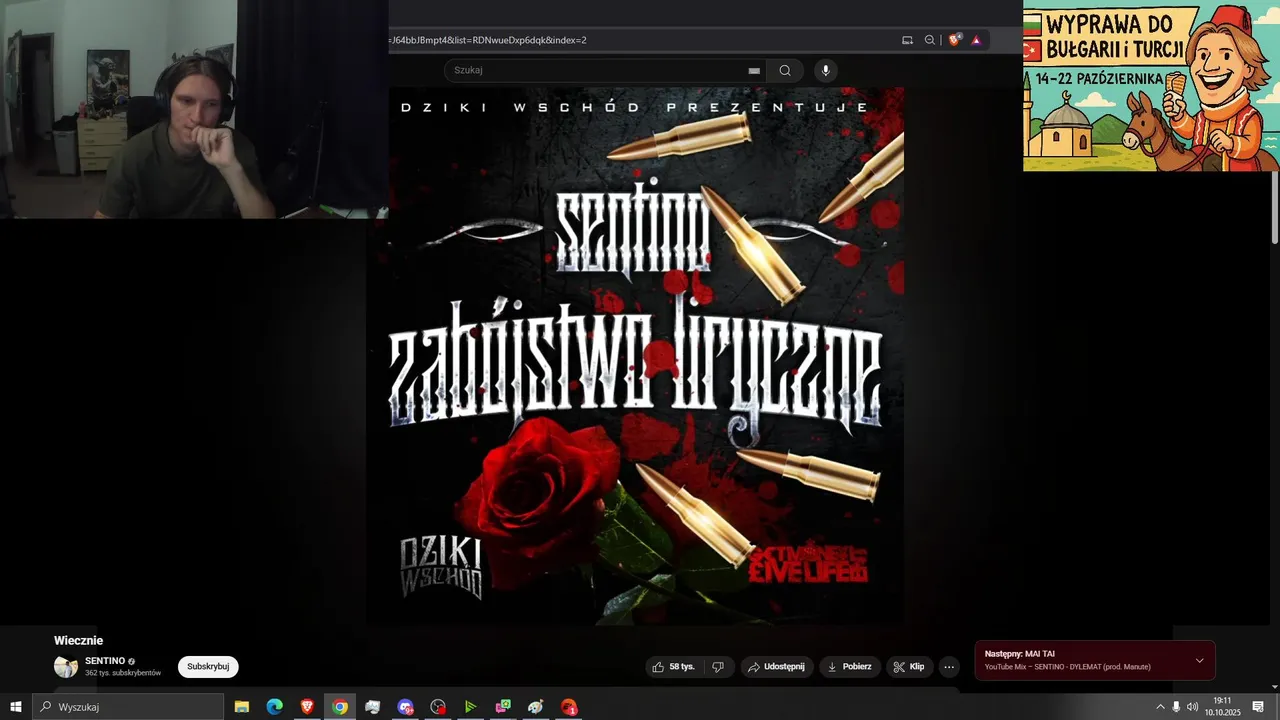Open the pink chat-bubbles taskbar app

pyautogui.click(x=503, y=707)
